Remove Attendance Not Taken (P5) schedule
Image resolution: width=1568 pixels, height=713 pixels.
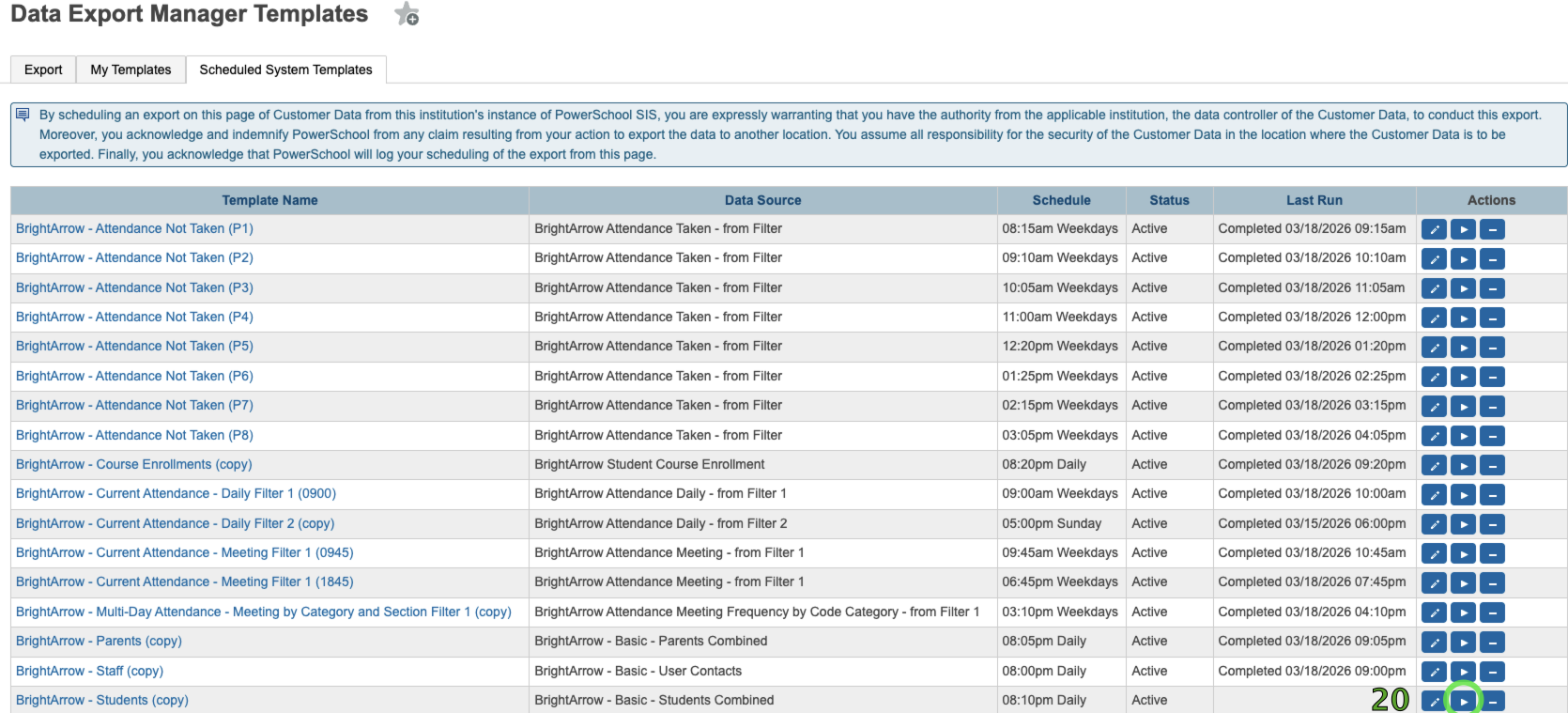[x=1492, y=348]
